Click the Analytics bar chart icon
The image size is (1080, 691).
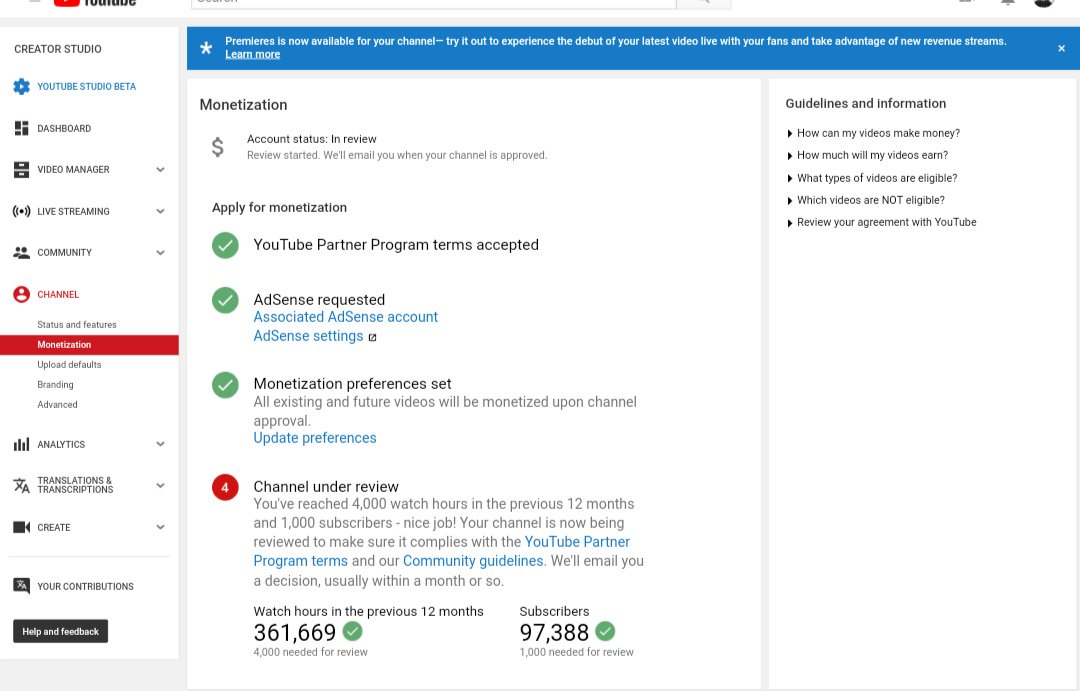[21, 444]
